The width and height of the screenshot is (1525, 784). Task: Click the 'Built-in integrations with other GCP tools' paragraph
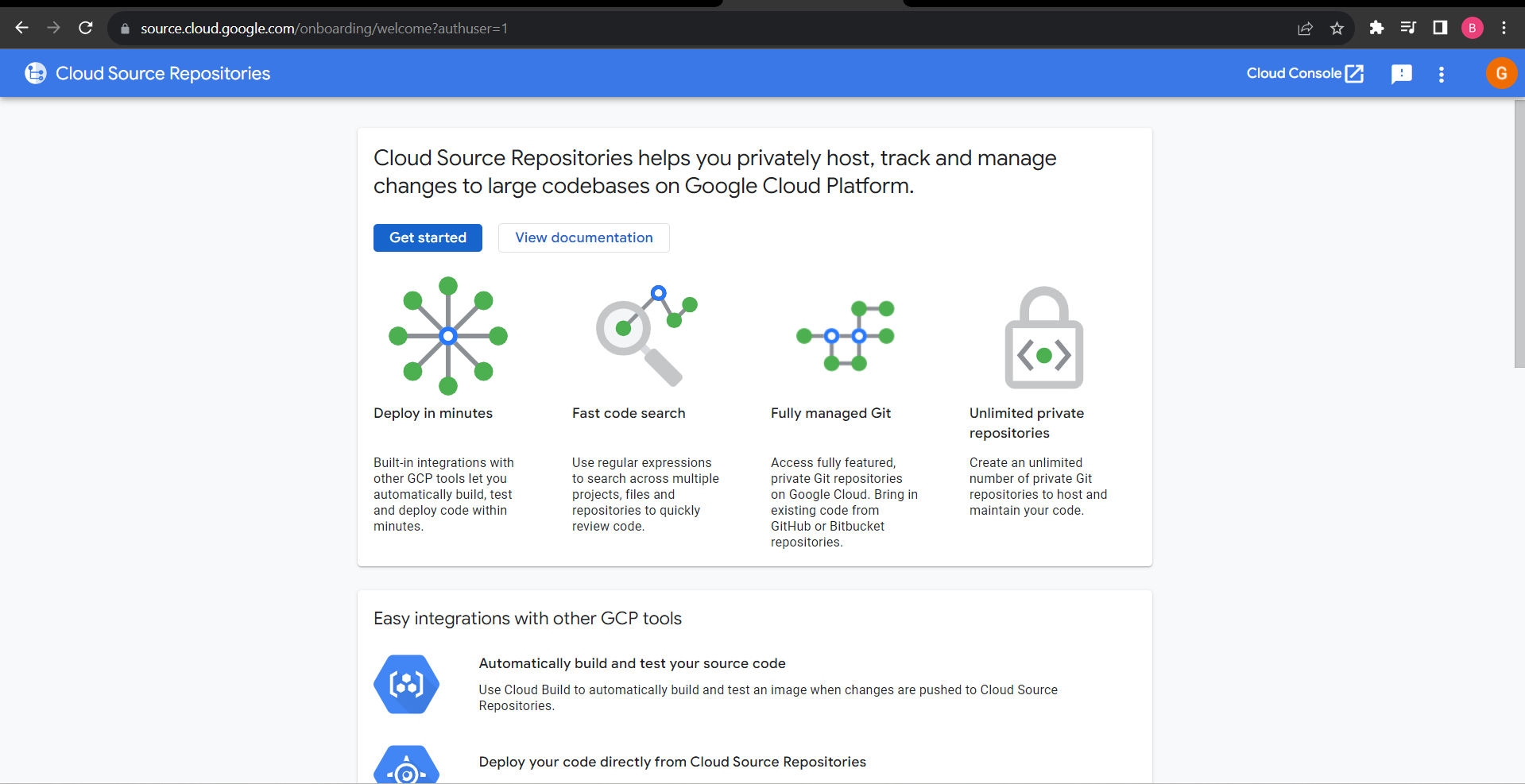[x=443, y=494]
